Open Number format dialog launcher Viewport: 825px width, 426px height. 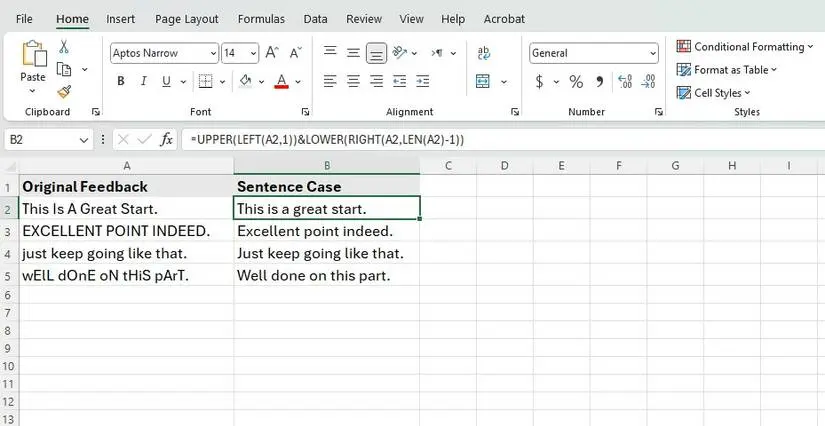tap(658, 111)
